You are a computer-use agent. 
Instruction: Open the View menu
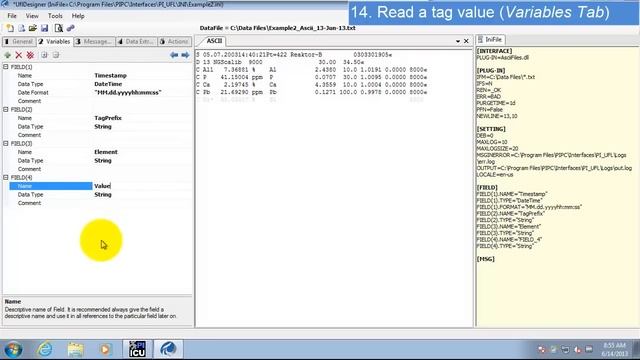pos(32,16)
